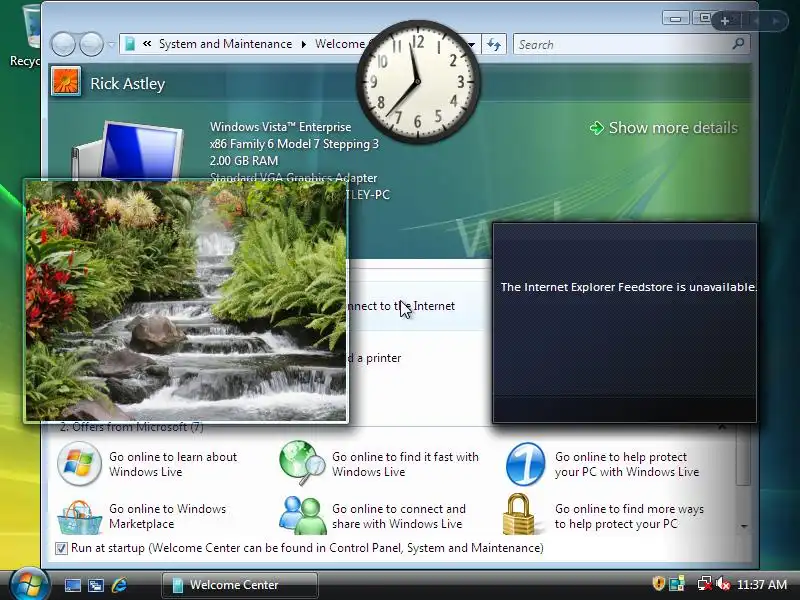800x600 pixels.
Task: Click Go online to find more ways text
Action: 629,516
